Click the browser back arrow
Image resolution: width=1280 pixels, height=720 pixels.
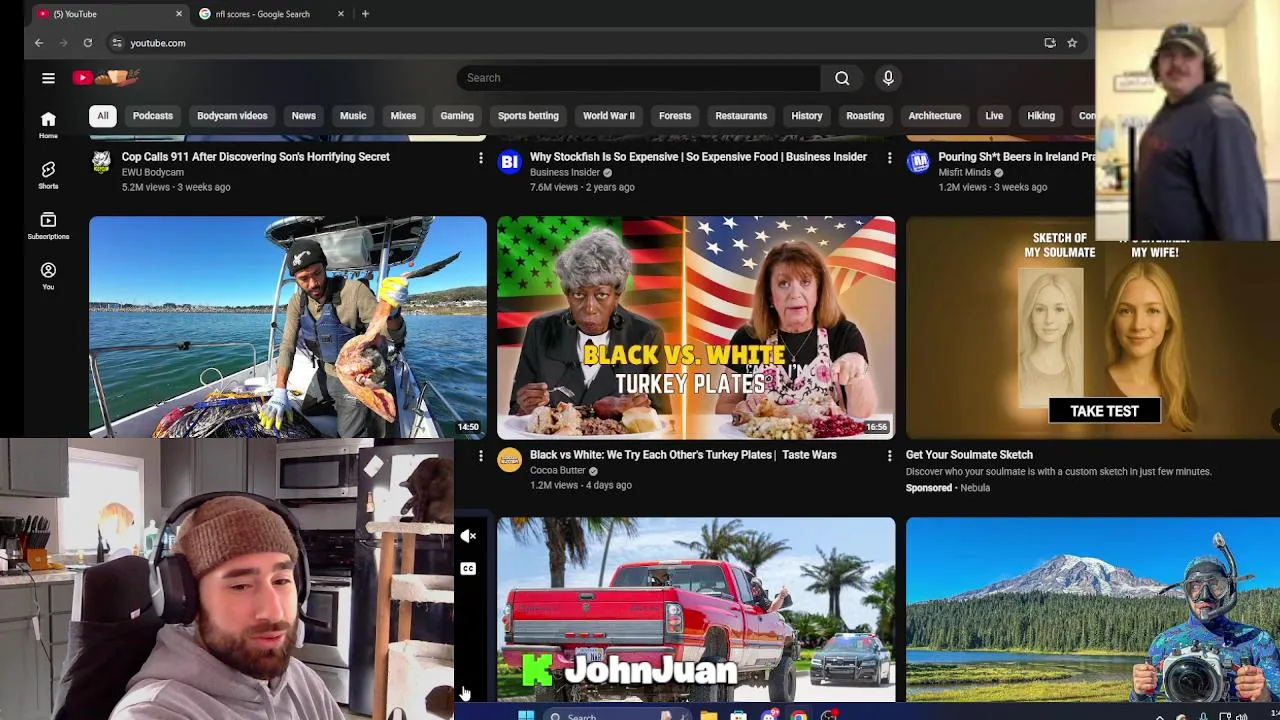[39, 43]
